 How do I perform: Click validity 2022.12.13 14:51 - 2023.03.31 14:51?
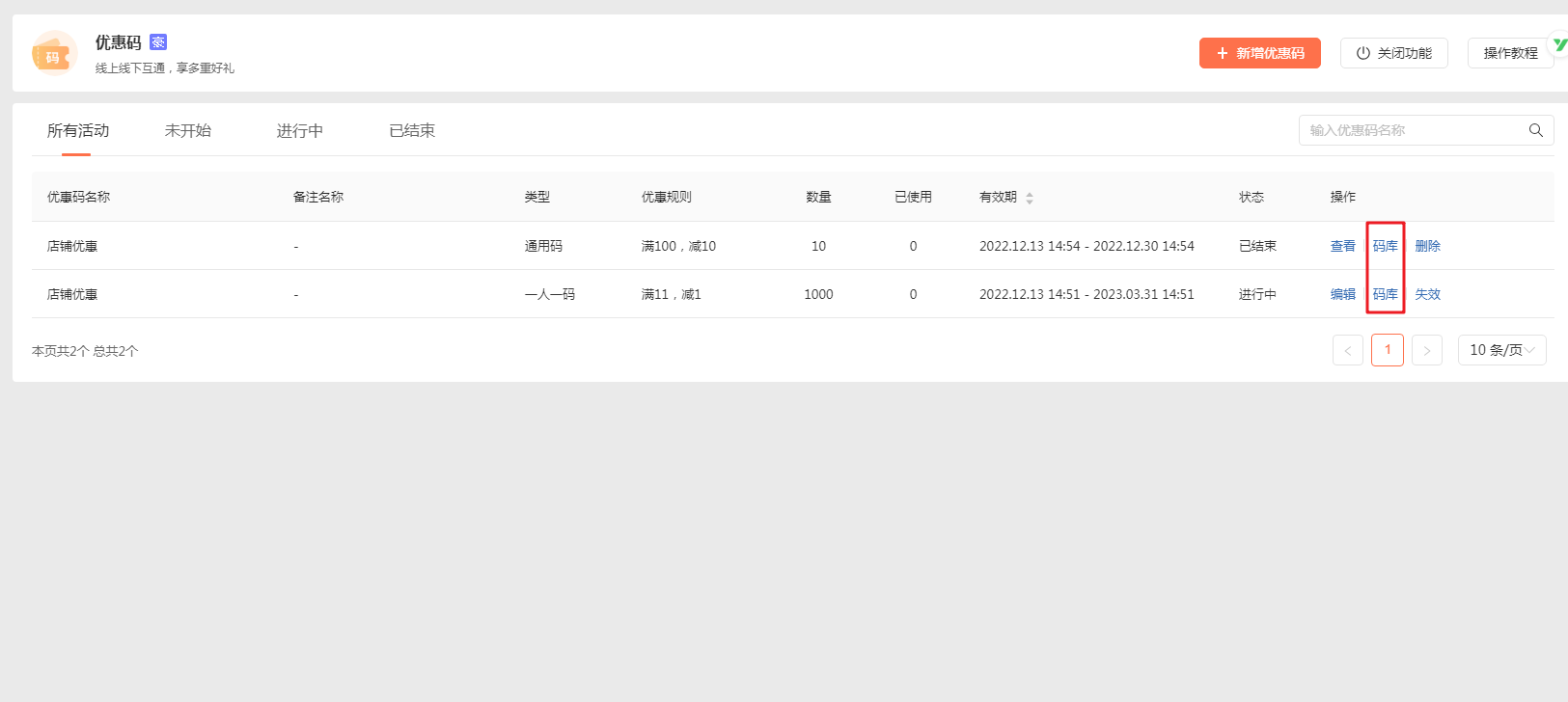click(1087, 294)
